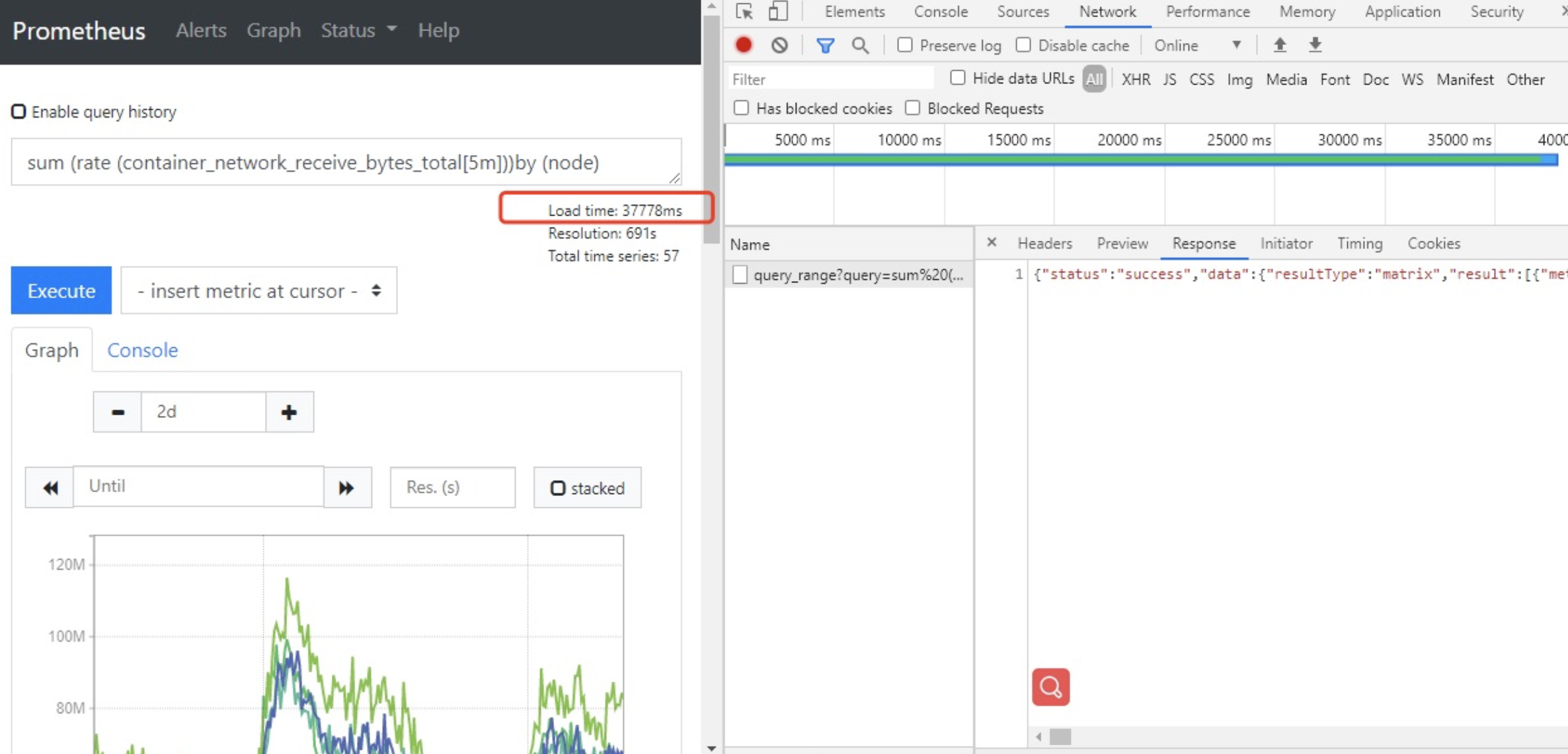Screen dimensions: 1568x754
Task: Open the Headers tab of the request
Action: coord(1044,243)
